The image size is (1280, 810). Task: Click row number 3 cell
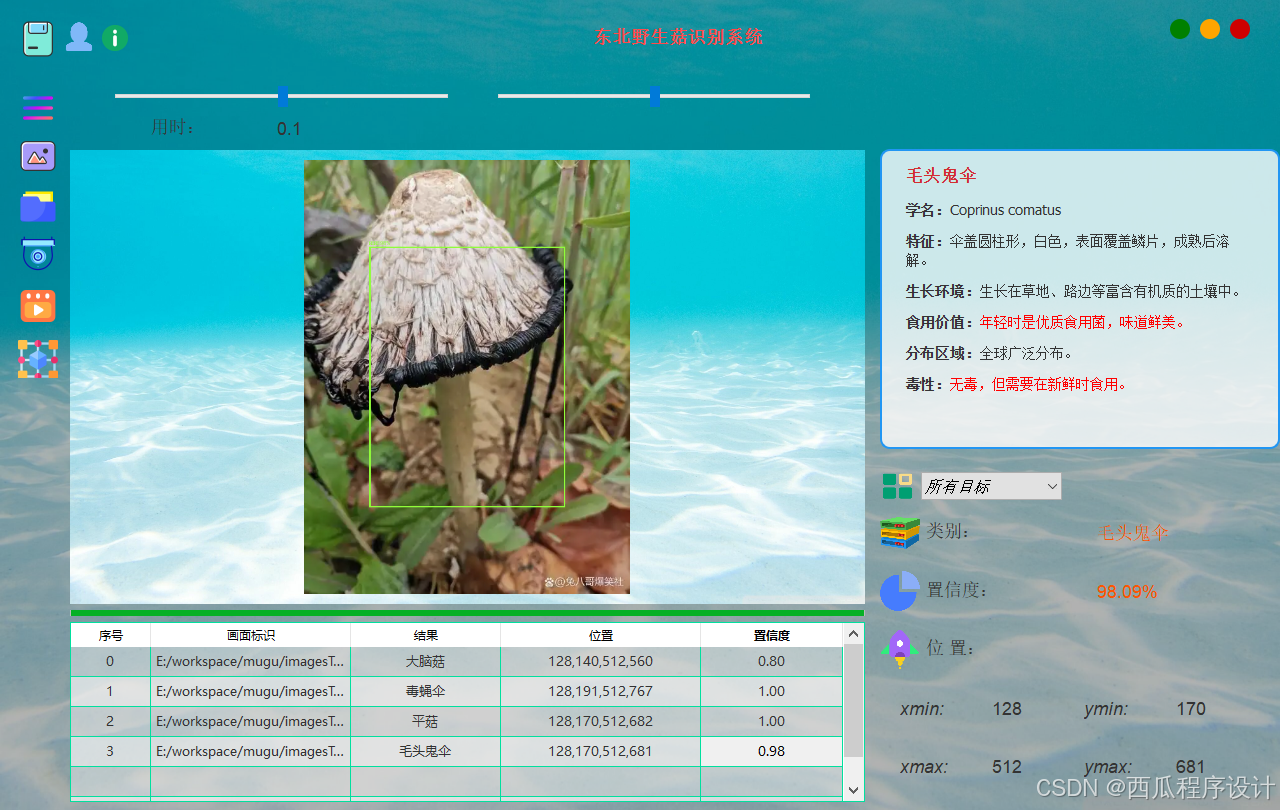[111, 751]
